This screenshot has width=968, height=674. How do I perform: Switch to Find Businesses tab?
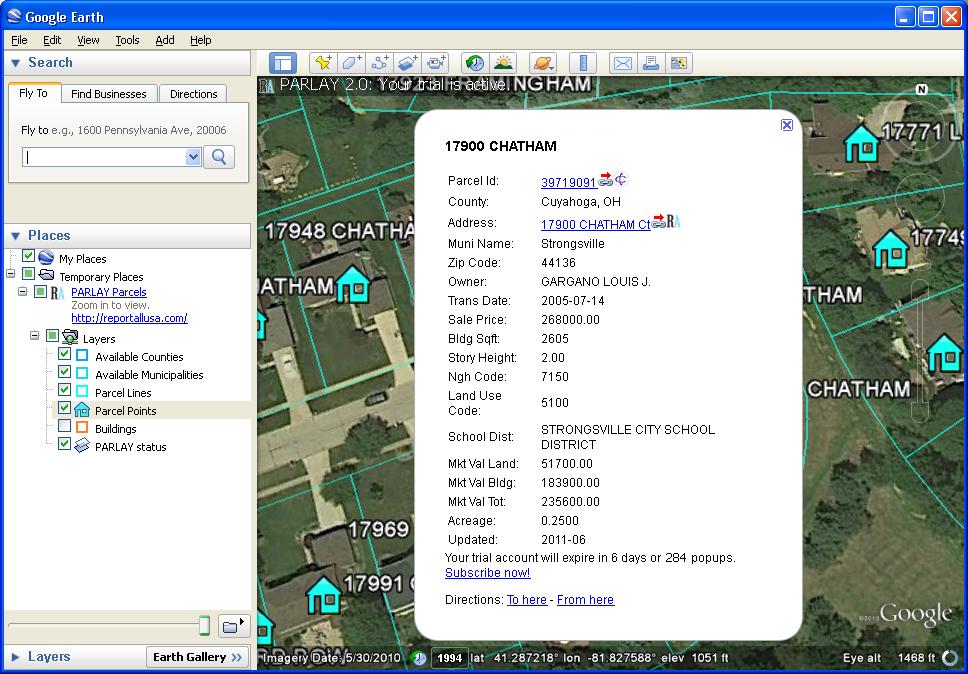[109, 94]
